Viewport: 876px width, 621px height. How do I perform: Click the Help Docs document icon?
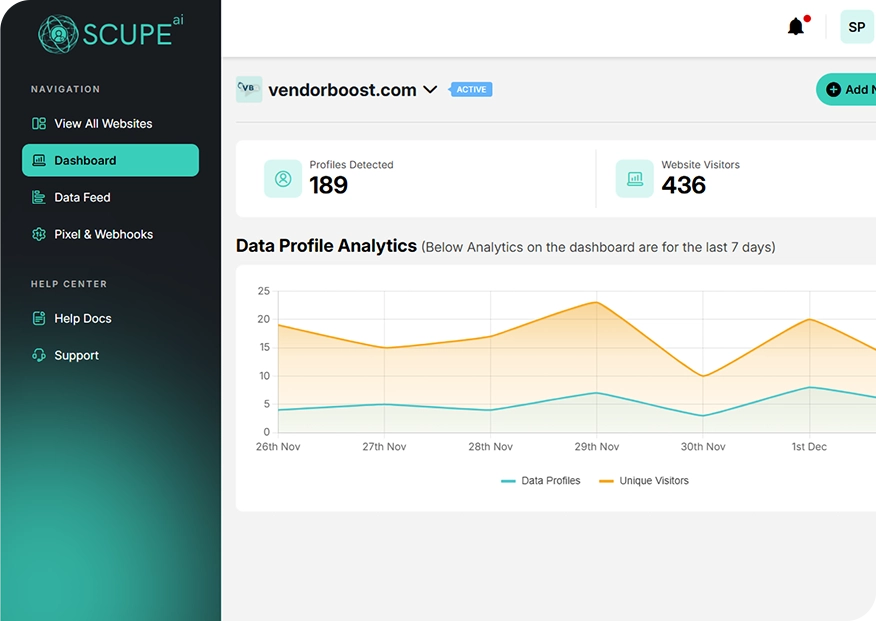point(39,319)
